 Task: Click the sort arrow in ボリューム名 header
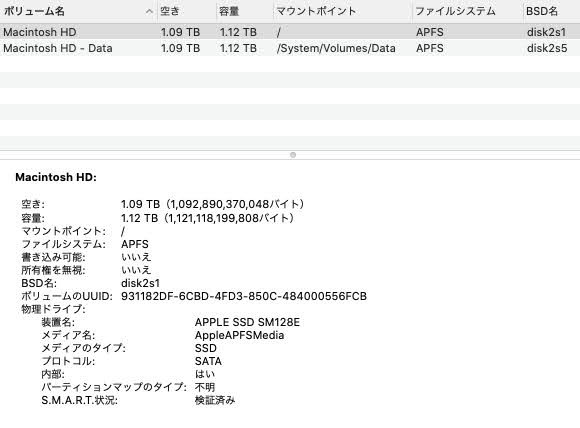[149, 11]
